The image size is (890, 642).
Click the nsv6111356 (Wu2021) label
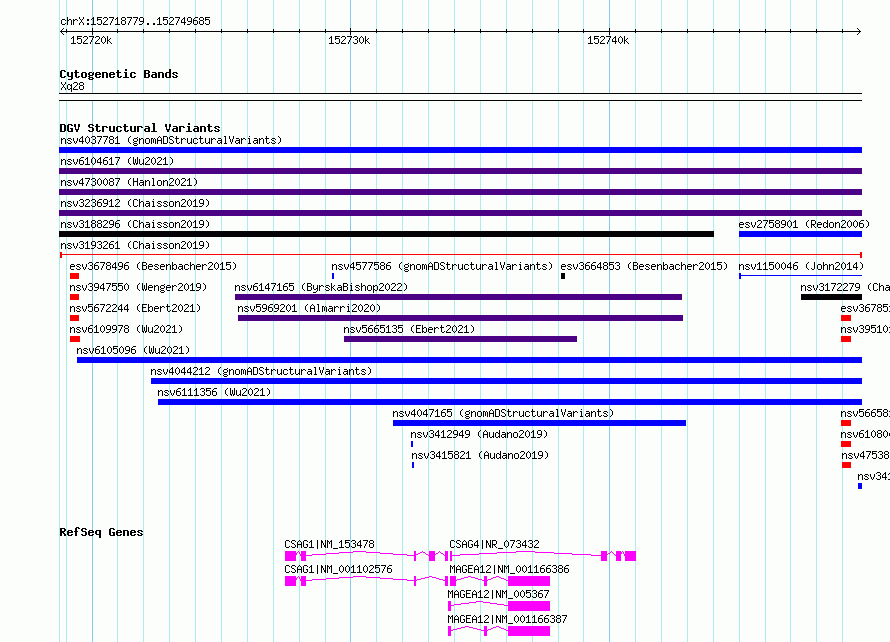click(x=214, y=392)
